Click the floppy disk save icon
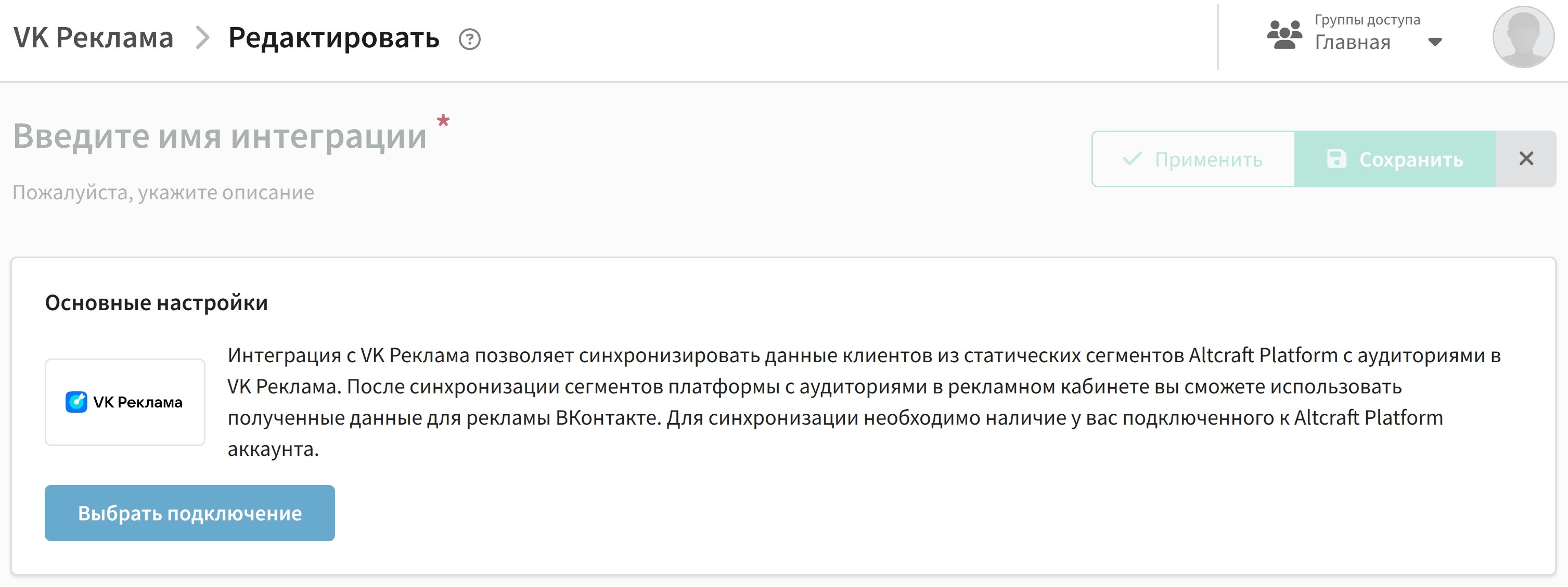Image resolution: width=1568 pixels, height=587 pixels. click(x=1336, y=158)
